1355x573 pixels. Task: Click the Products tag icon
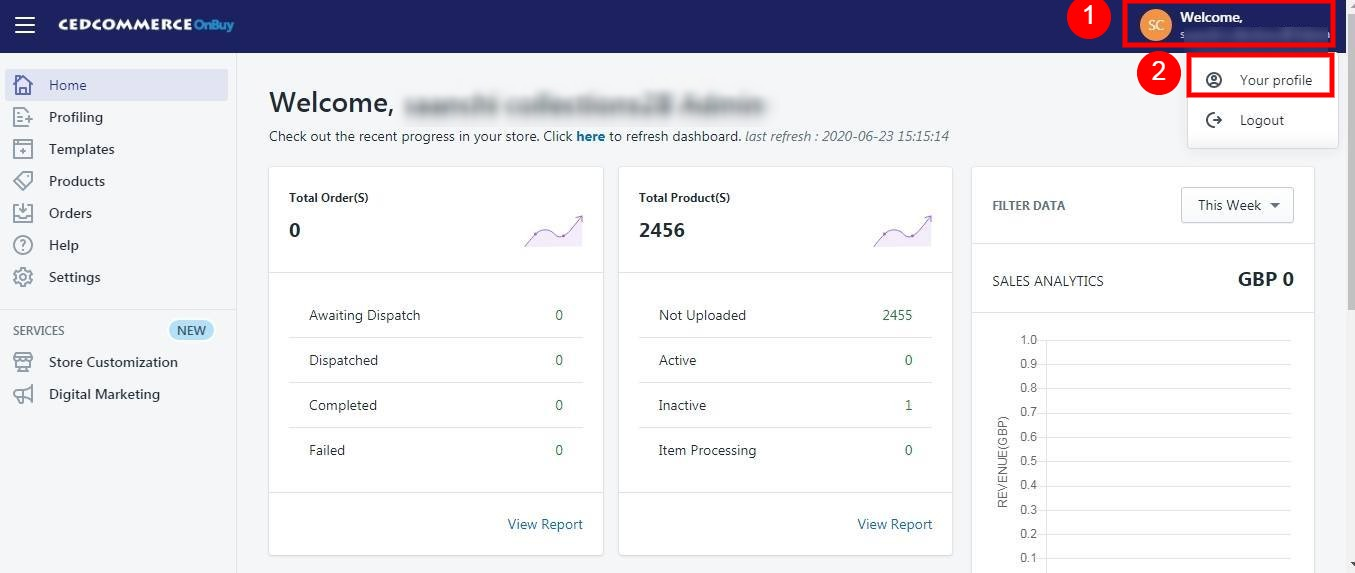[x=23, y=181]
